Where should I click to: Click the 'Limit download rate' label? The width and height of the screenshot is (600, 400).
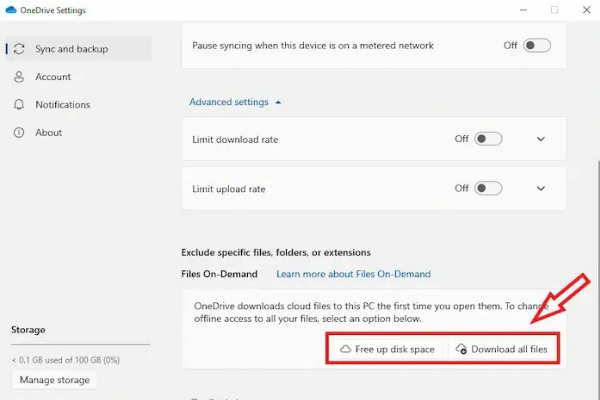(235, 139)
